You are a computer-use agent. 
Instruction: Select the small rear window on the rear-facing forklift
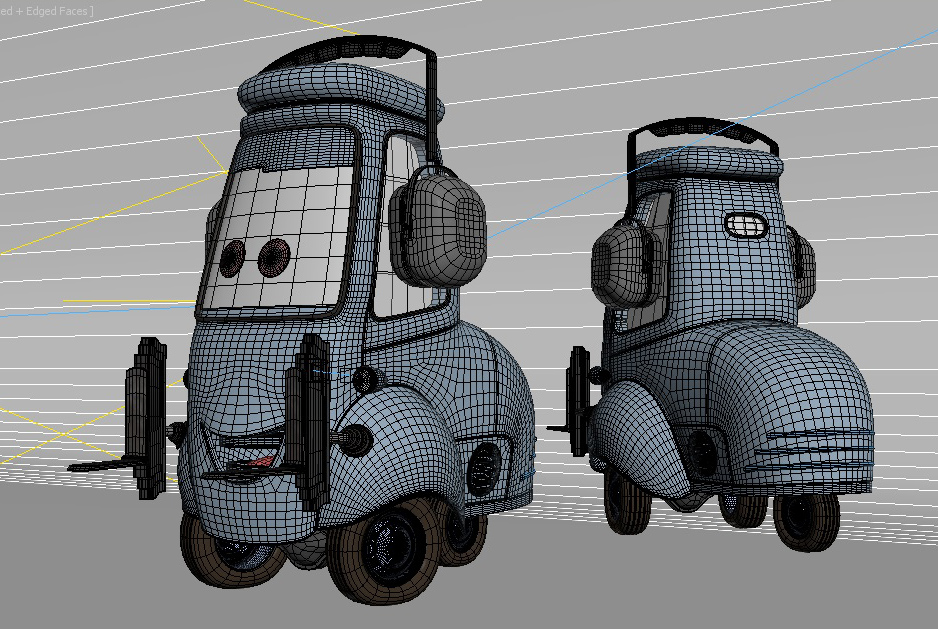point(745,225)
